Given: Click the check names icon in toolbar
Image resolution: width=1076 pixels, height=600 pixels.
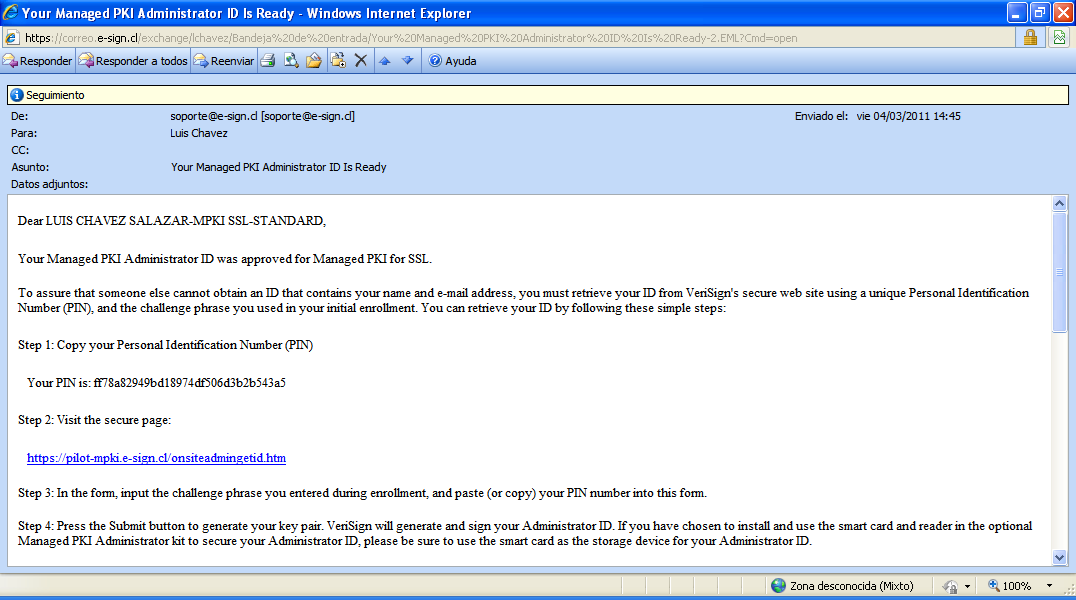Looking at the screenshot, I should tap(291, 61).
